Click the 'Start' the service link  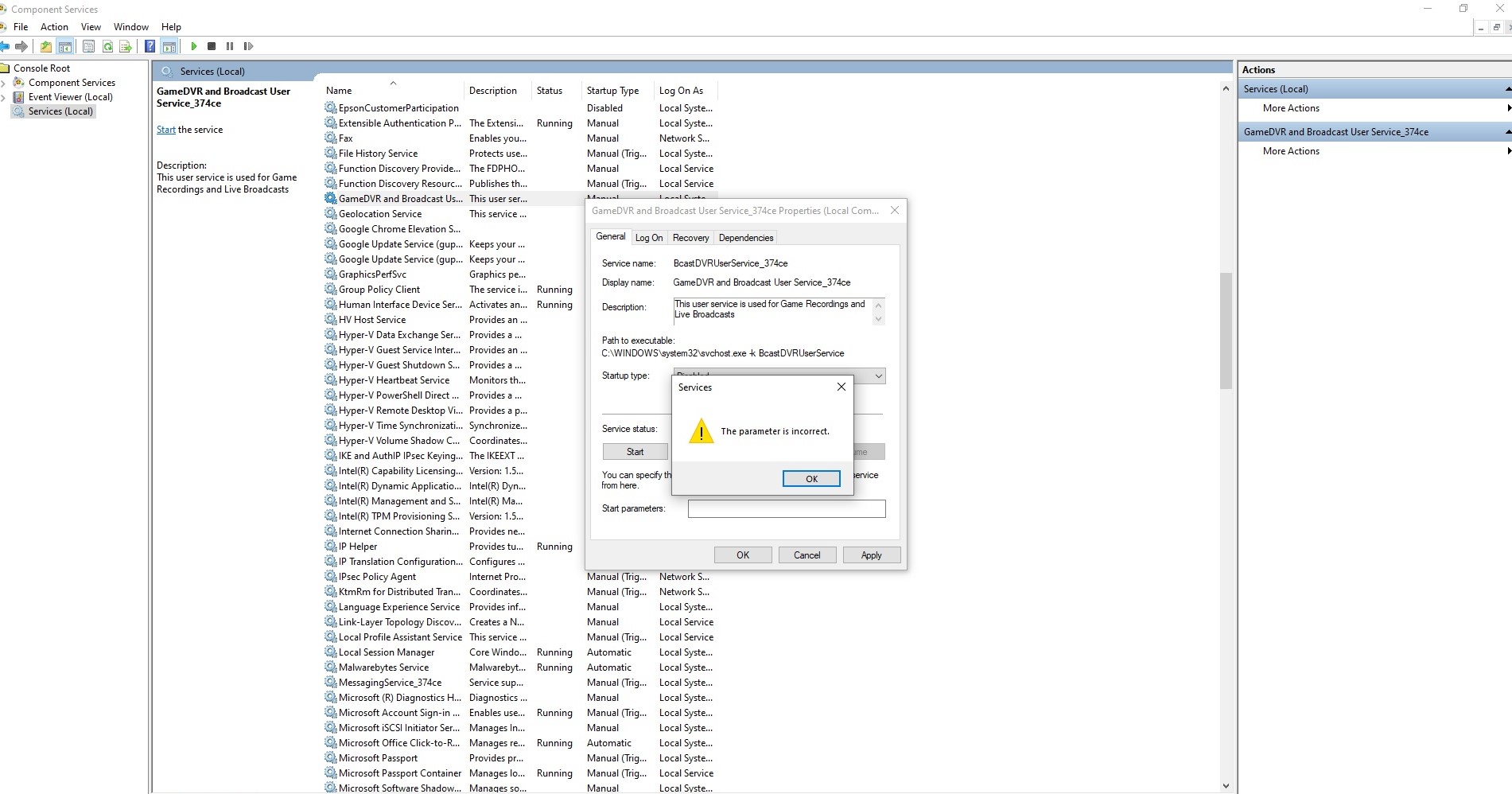(x=165, y=130)
